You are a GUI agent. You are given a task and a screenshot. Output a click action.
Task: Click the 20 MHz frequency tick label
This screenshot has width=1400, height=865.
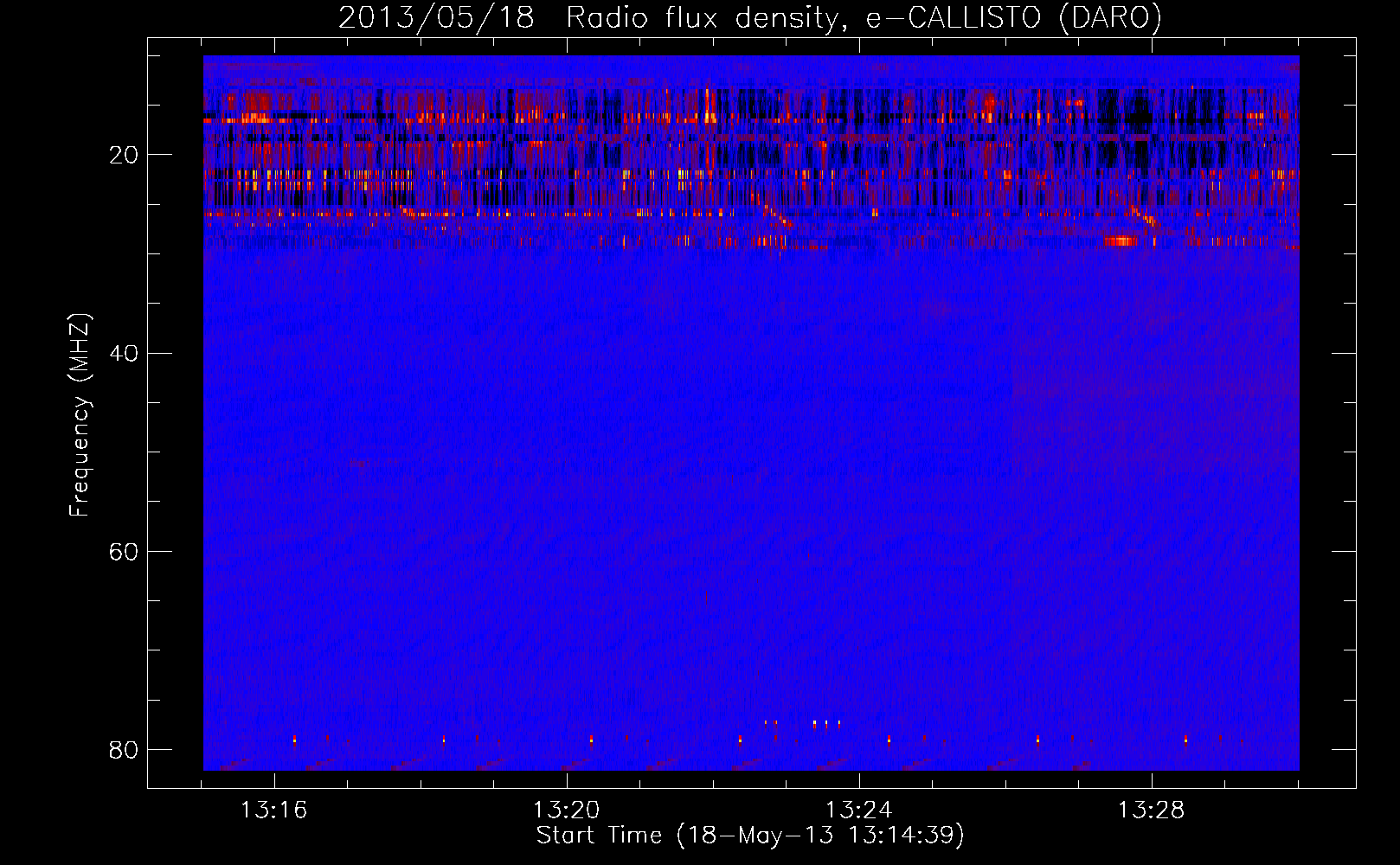[x=124, y=155]
